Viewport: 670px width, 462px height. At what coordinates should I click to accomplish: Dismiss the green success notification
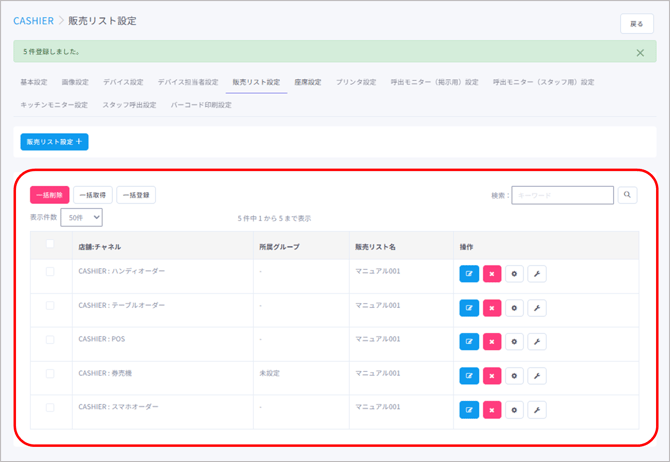[x=640, y=52]
